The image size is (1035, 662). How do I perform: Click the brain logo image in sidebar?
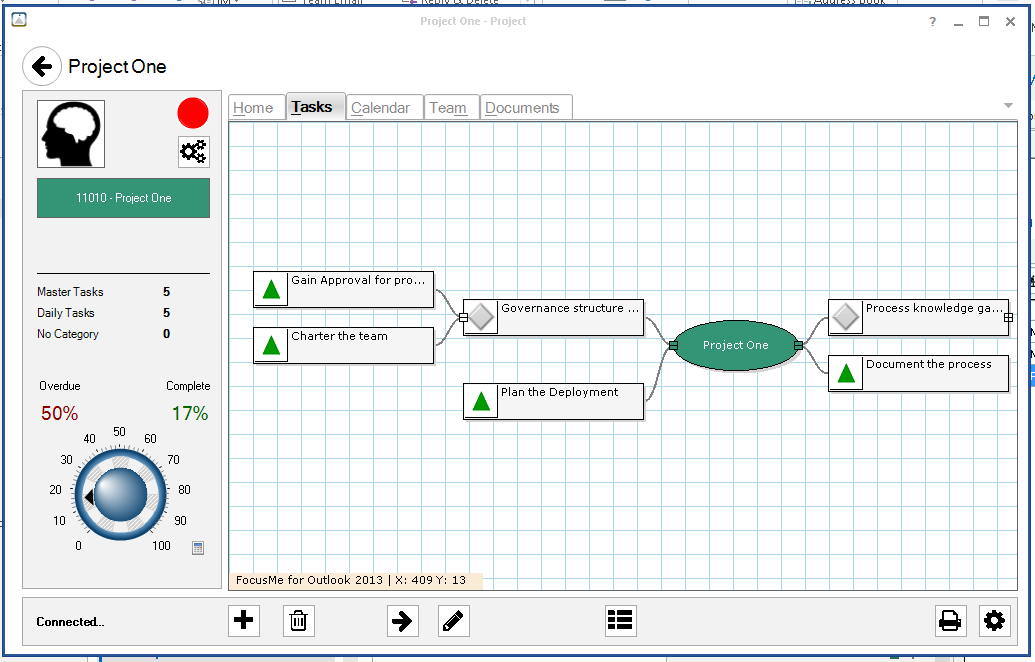point(70,133)
